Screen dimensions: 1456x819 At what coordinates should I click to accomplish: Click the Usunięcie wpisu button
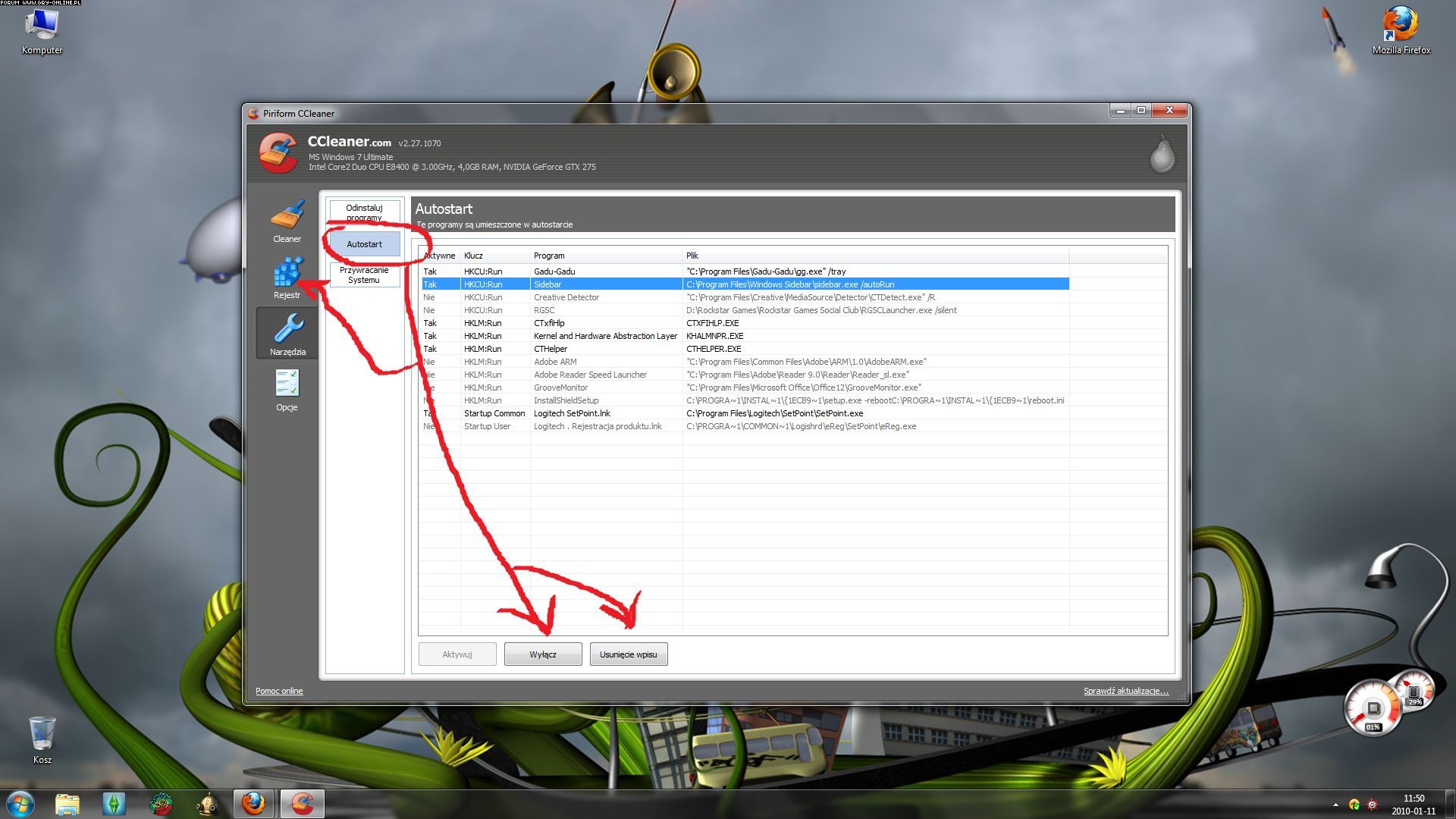tap(628, 654)
